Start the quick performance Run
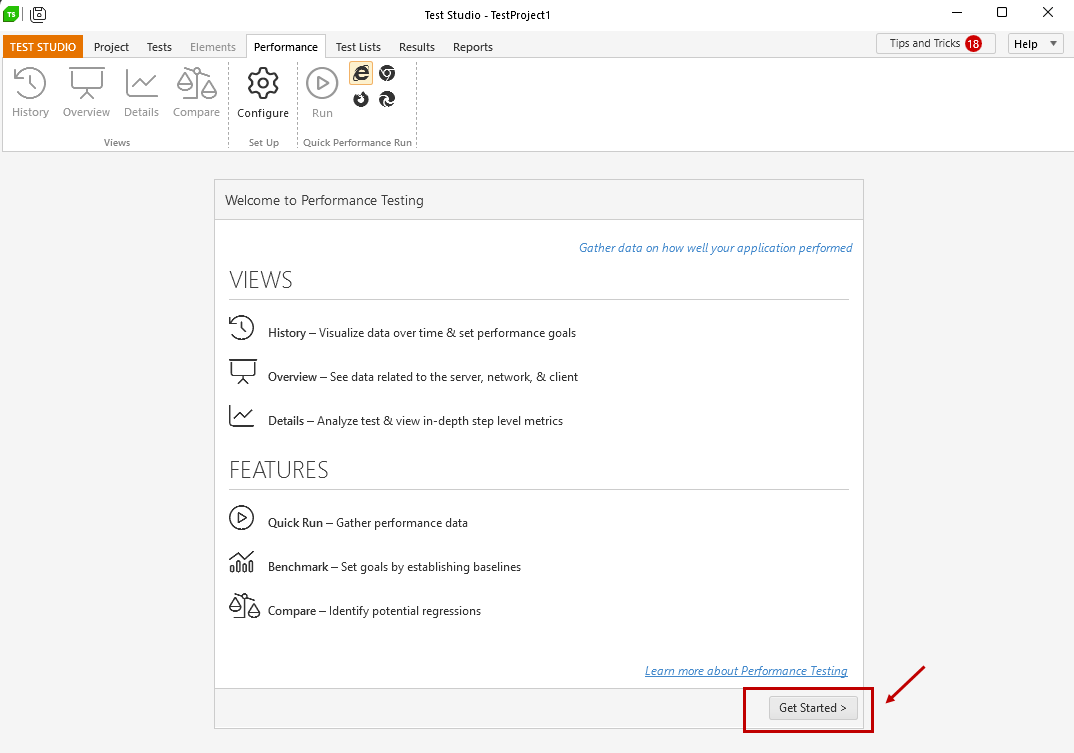The image size is (1074, 753). point(322,93)
